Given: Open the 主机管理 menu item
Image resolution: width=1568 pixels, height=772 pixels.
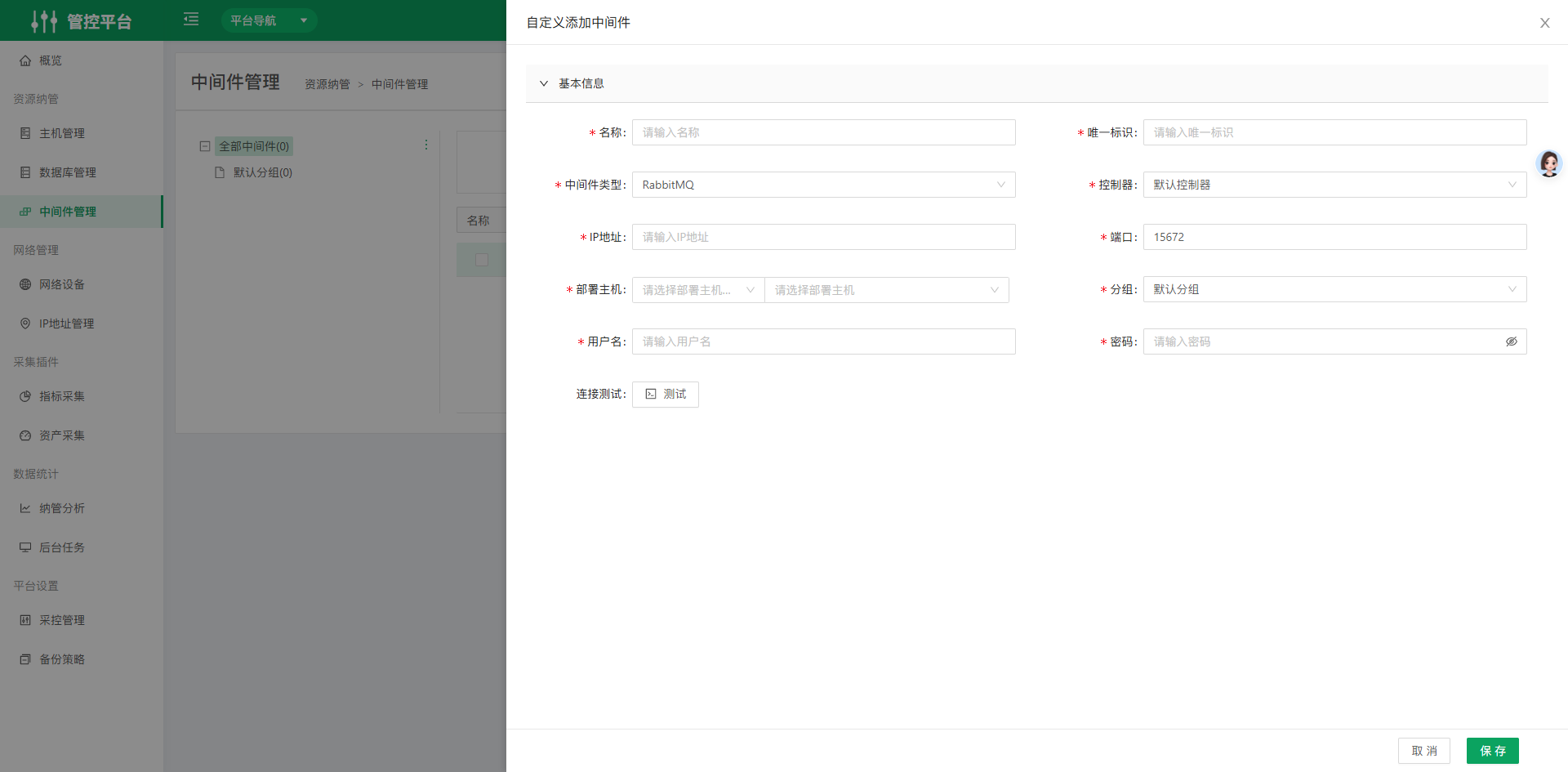Looking at the screenshot, I should click(82, 133).
